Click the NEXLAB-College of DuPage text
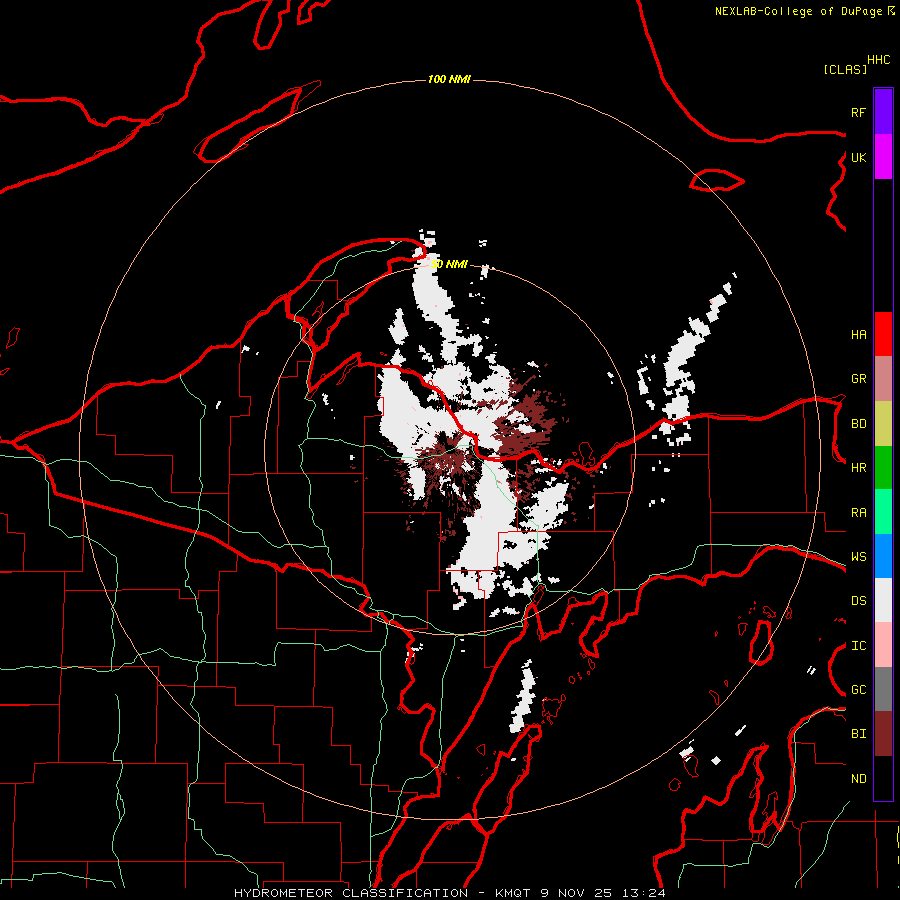This screenshot has height=900, width=900. click(x=798, y=11)
